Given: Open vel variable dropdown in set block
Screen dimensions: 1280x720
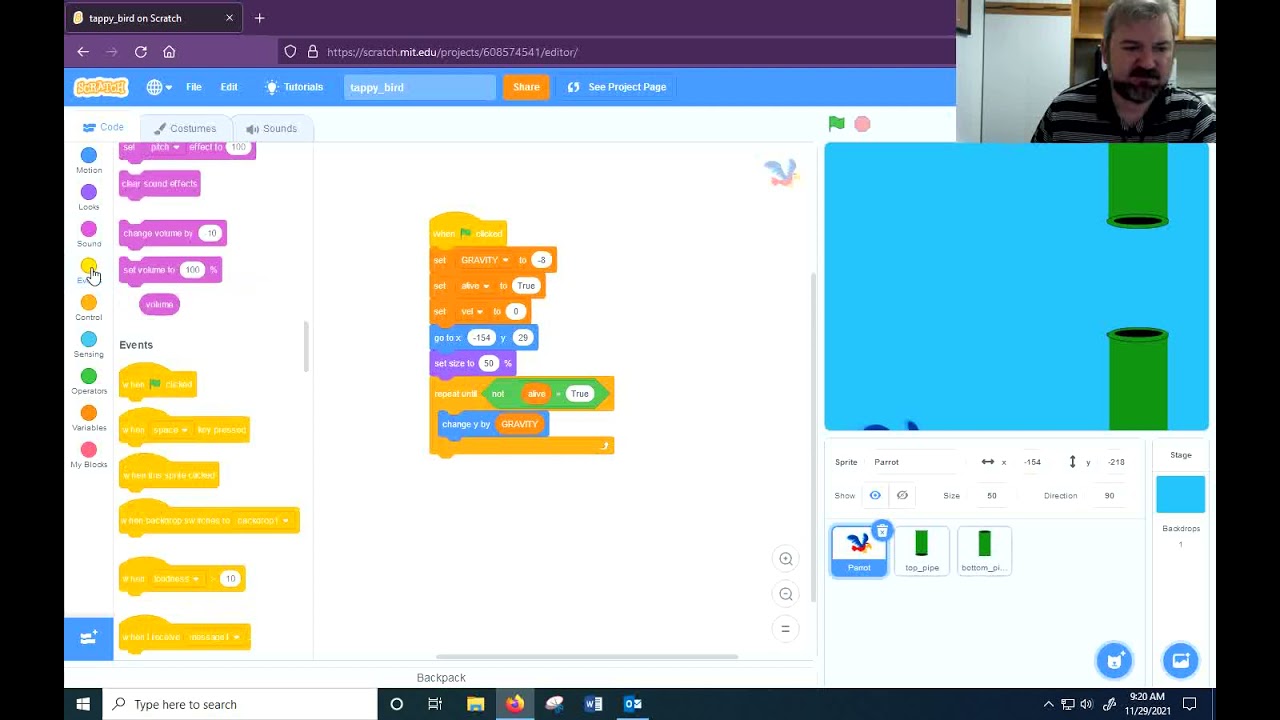Looking at the screenshot, I should 471,312.
